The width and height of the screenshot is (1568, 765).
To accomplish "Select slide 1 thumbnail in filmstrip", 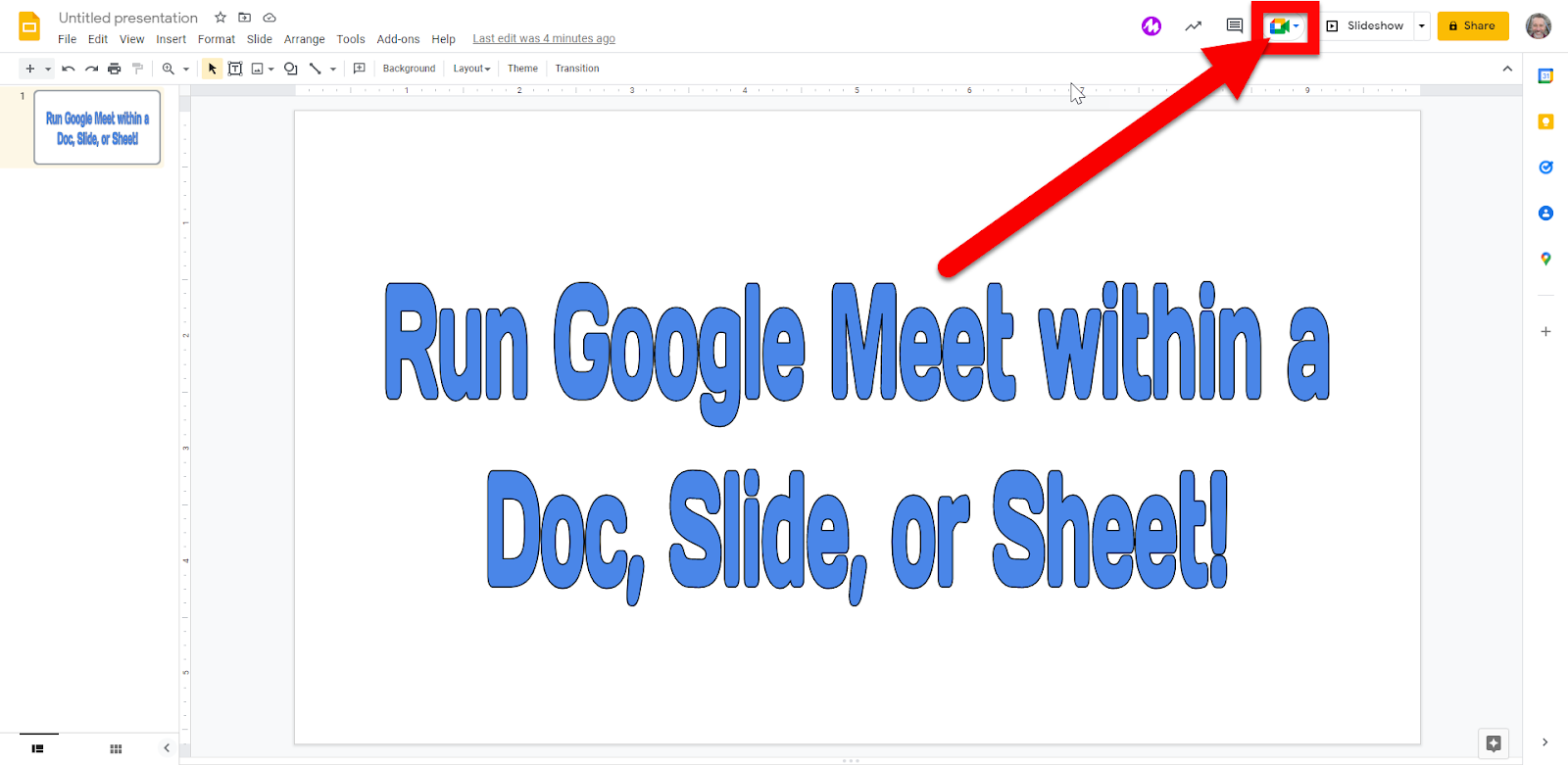I will (97, 127).
